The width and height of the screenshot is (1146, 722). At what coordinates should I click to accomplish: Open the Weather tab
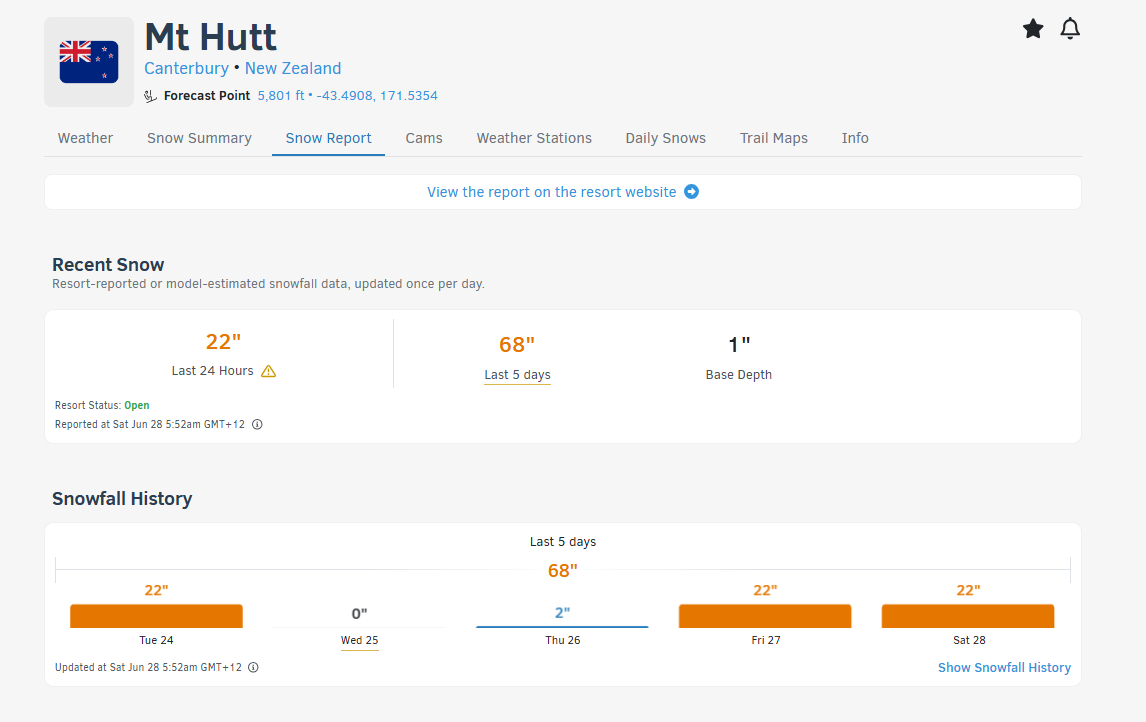click(86, 138)
